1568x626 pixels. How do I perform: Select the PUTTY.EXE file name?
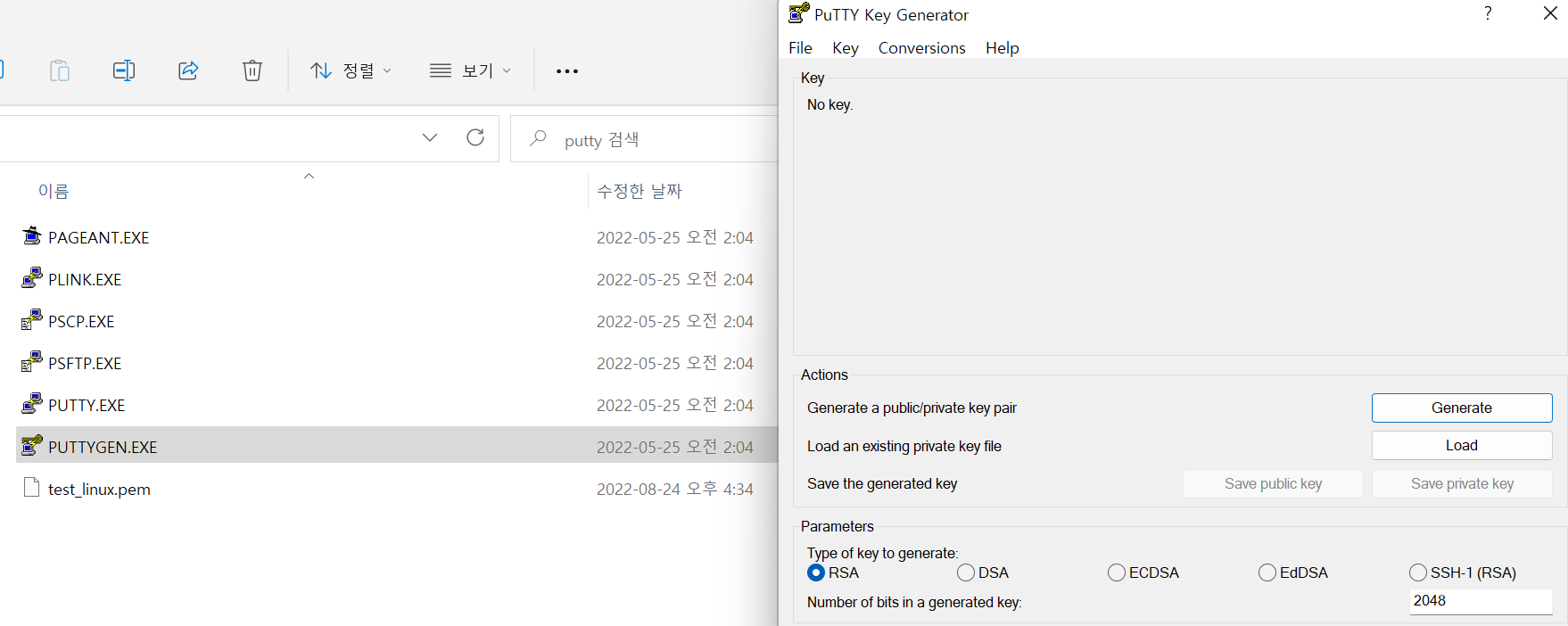pos(87,406)
